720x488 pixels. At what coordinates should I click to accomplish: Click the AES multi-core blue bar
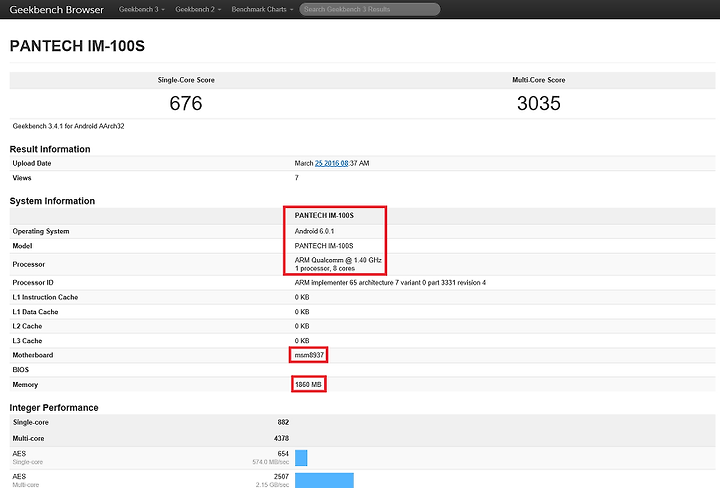coord(324,480)
